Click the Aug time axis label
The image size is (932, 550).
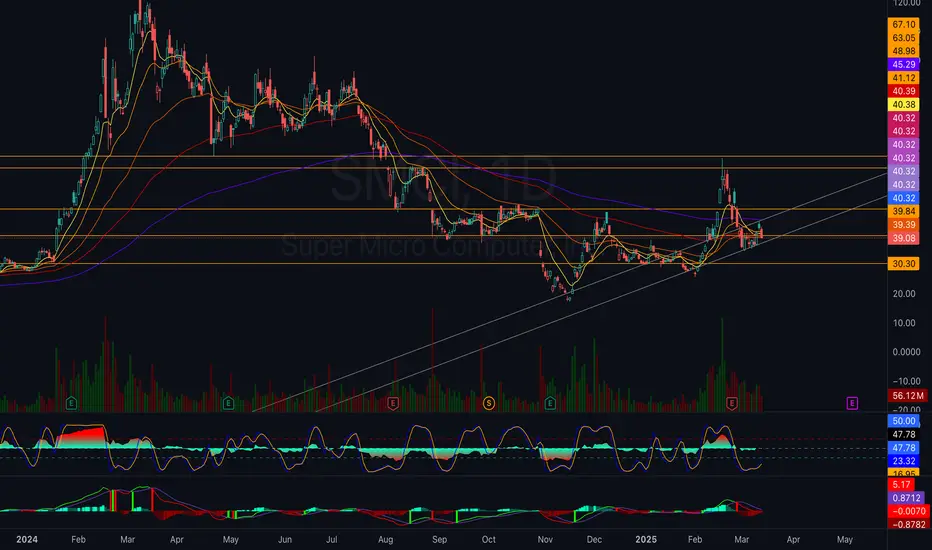(x=385, y=539)
